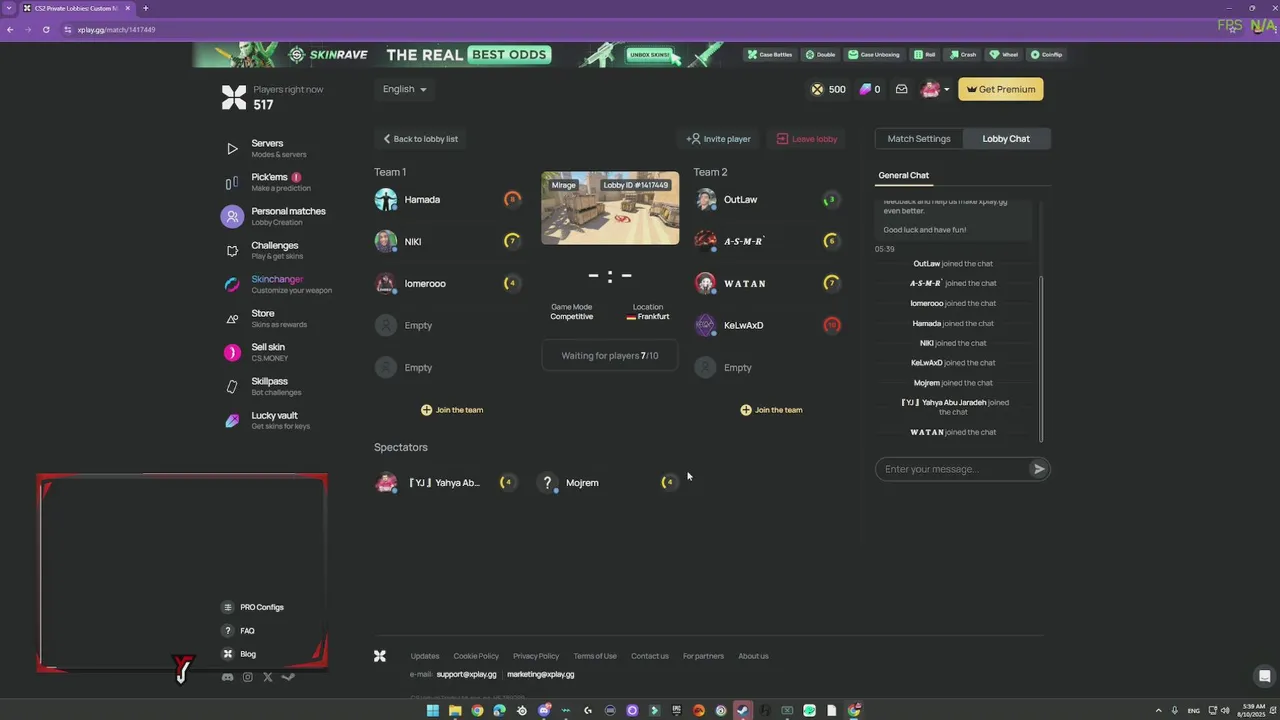Viewport: 1280px width, 720px height.
Task: Open the Lucky vault icon
Action: [232, 420]
